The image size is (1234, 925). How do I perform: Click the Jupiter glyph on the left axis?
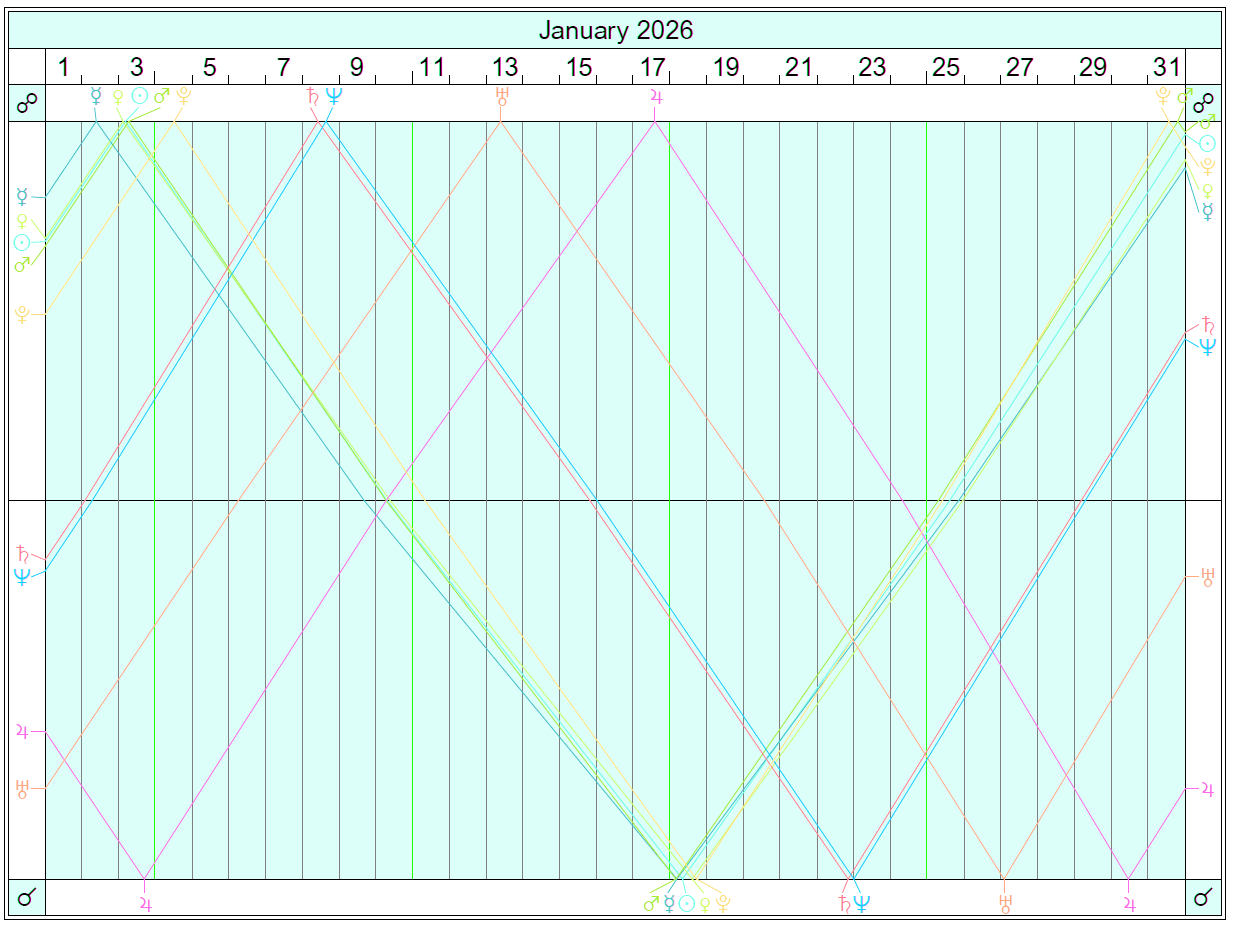click(22, 731)
